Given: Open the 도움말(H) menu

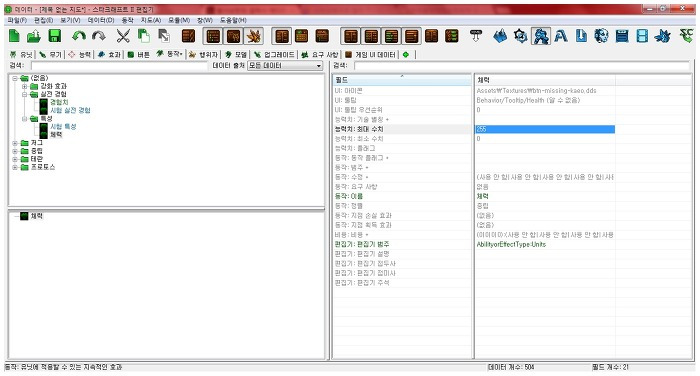Looking at the screenshot, I should click(x=233, y=20).
